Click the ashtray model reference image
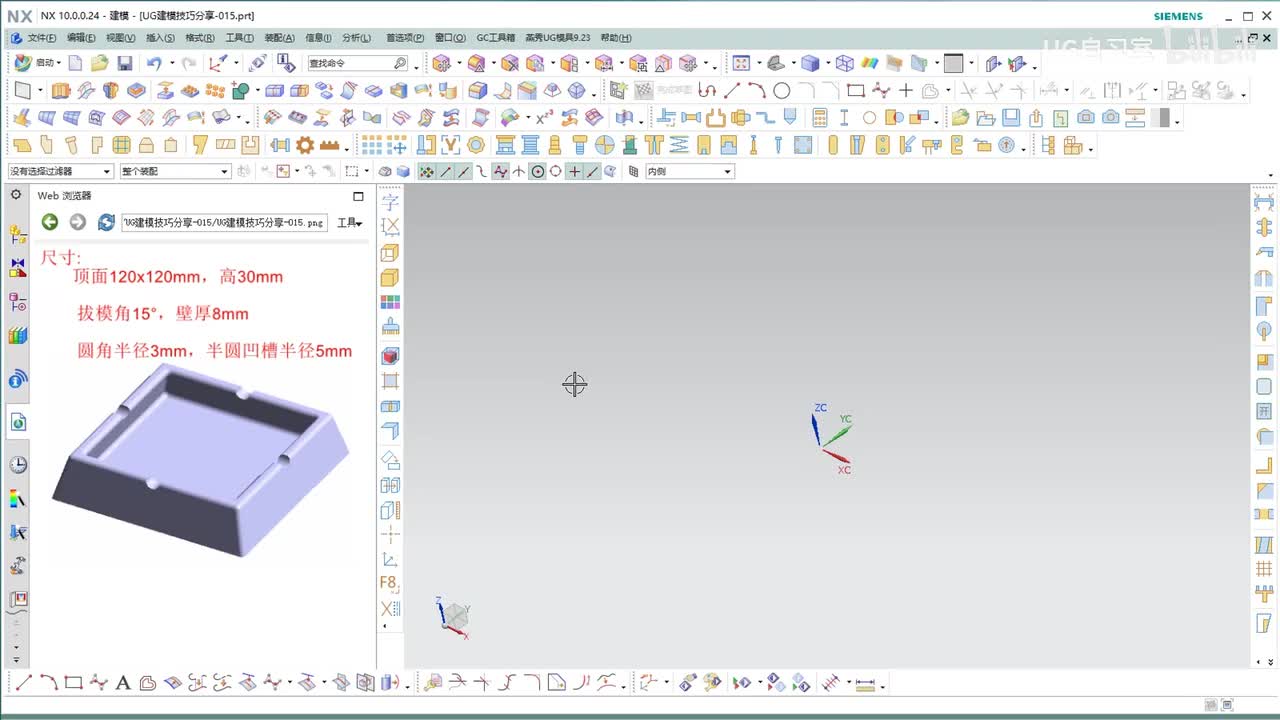Screen dimensions: 1280x720 click(x=202, y=459)
